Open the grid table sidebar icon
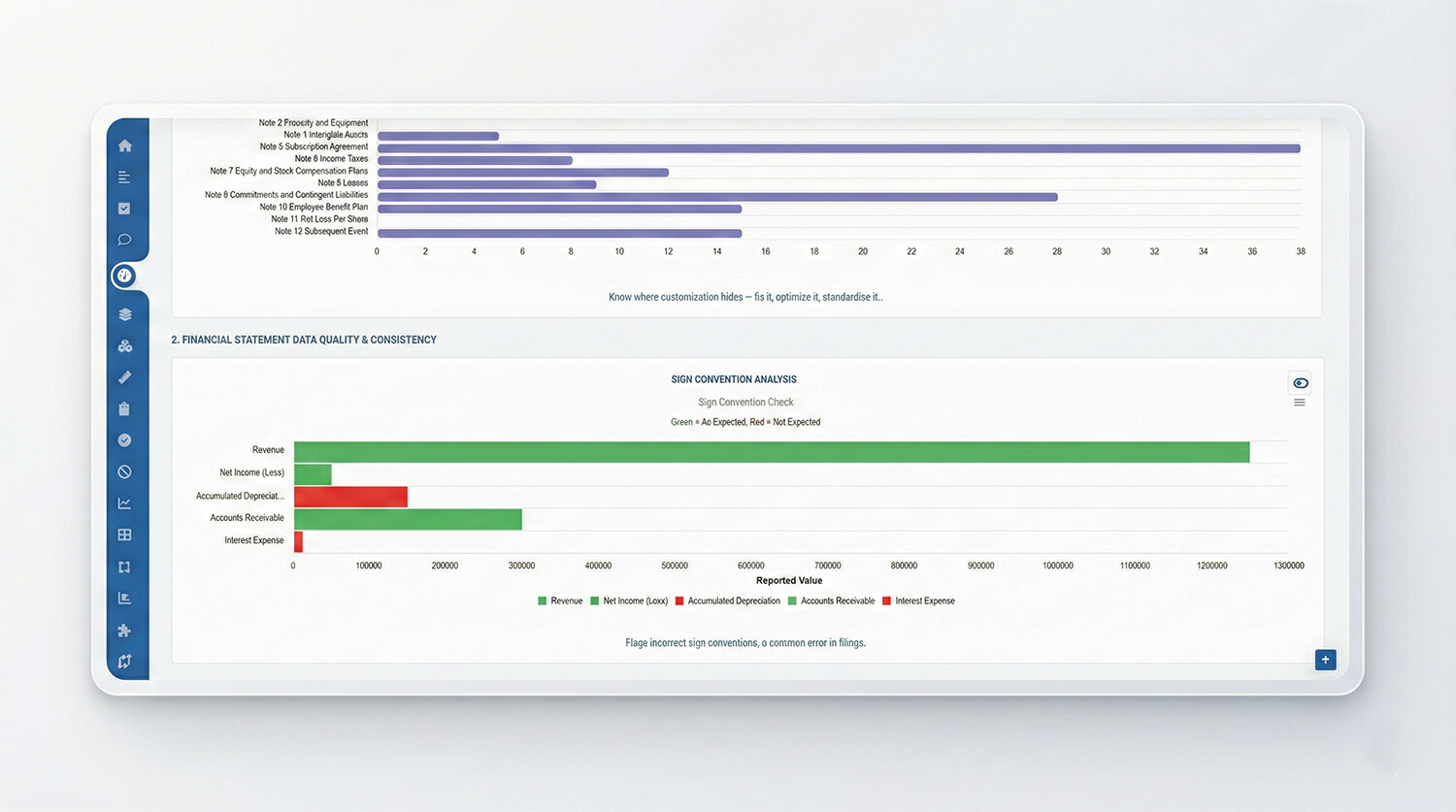The image size is (1456, 812). pyautogui.click(x=124, y=535)
